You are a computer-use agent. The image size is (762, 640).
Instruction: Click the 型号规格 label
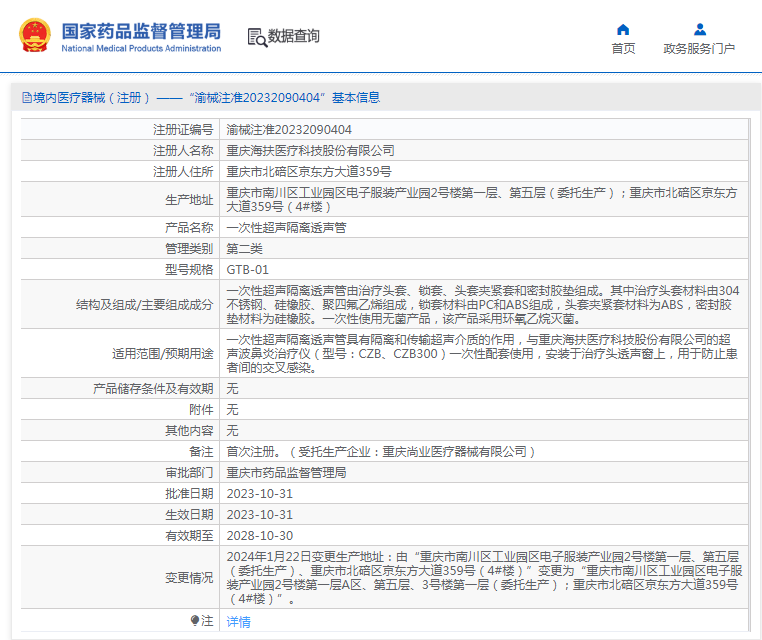189,270
